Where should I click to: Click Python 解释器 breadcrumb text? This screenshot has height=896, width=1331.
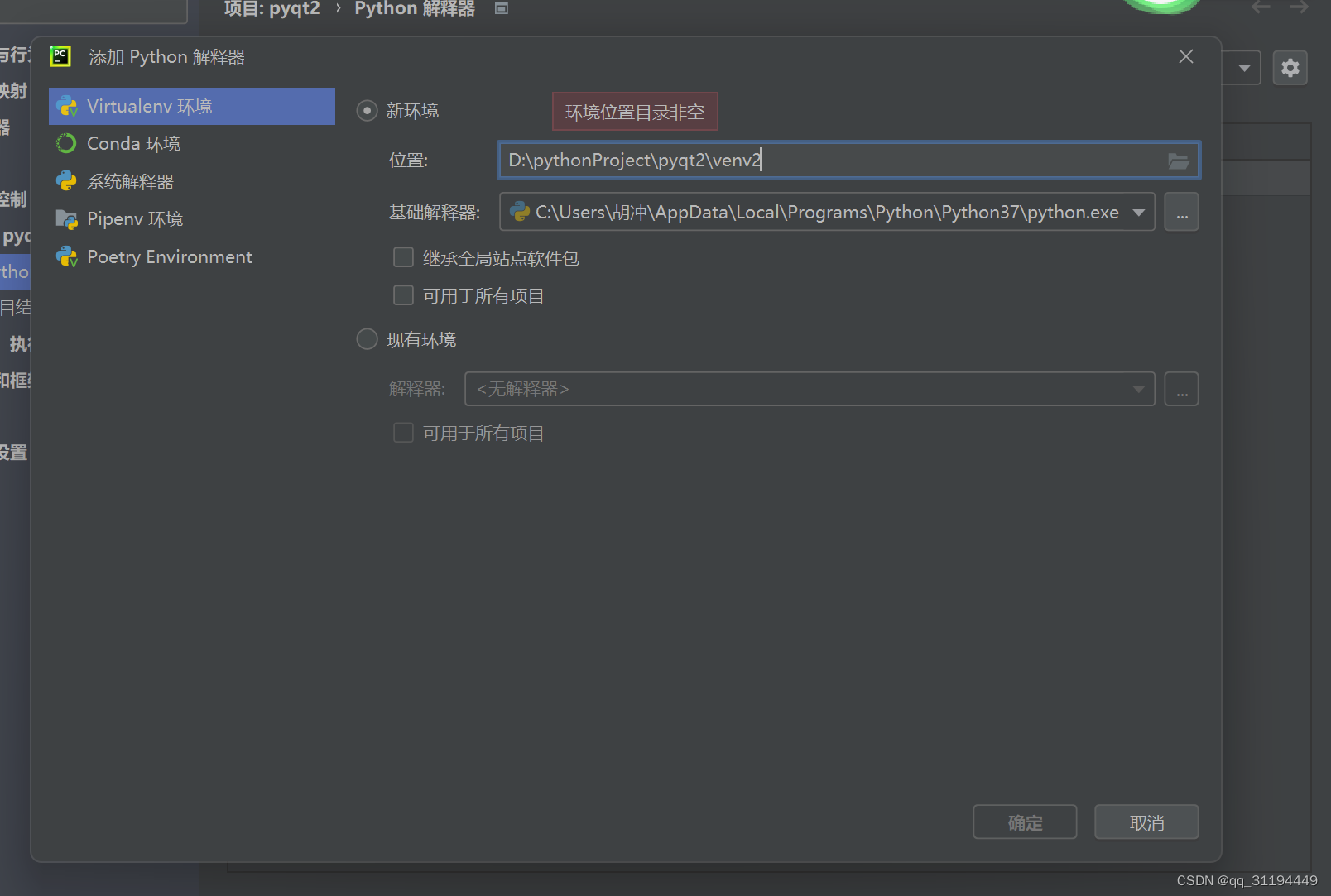pyautogui.click(x=415, y=8)
